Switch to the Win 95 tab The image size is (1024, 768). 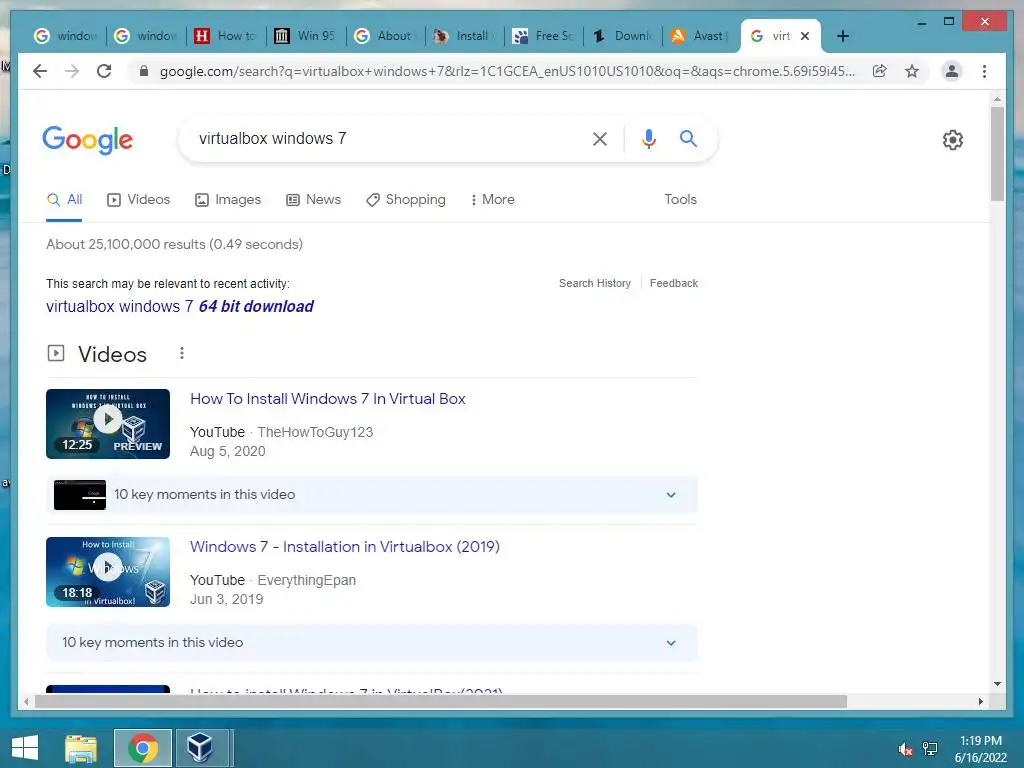coord(306,36)
